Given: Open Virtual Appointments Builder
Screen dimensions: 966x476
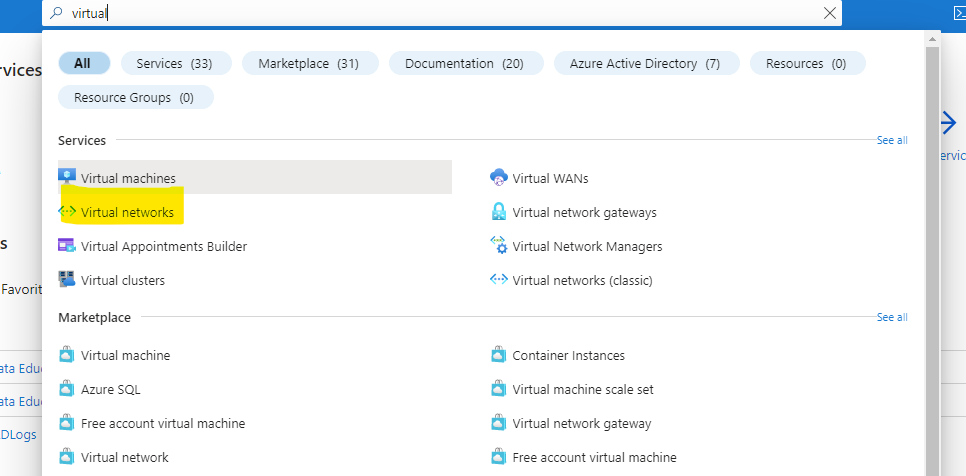Looking at the screenshot, I should click(164, 246).
